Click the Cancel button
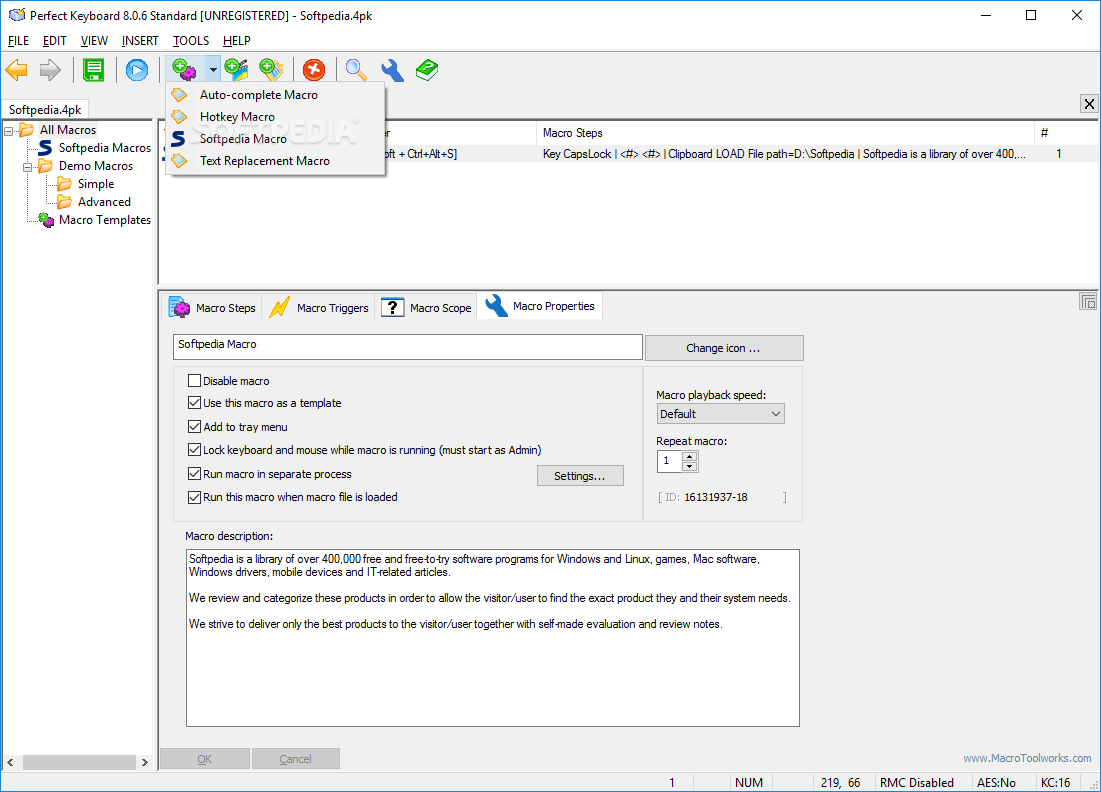 pos(295,759)
